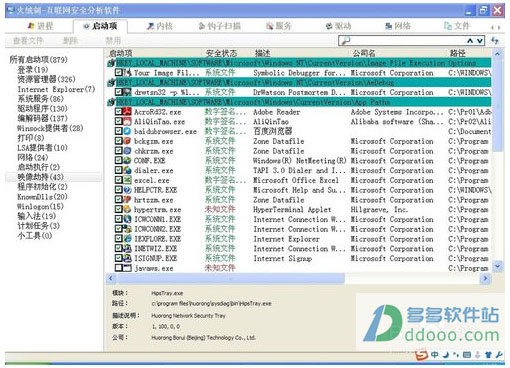The height and width of the screenshot is (368, 510).
Task: Select 资源管理器(326) category
Action: pyautogui.click(x=46, y=79)
